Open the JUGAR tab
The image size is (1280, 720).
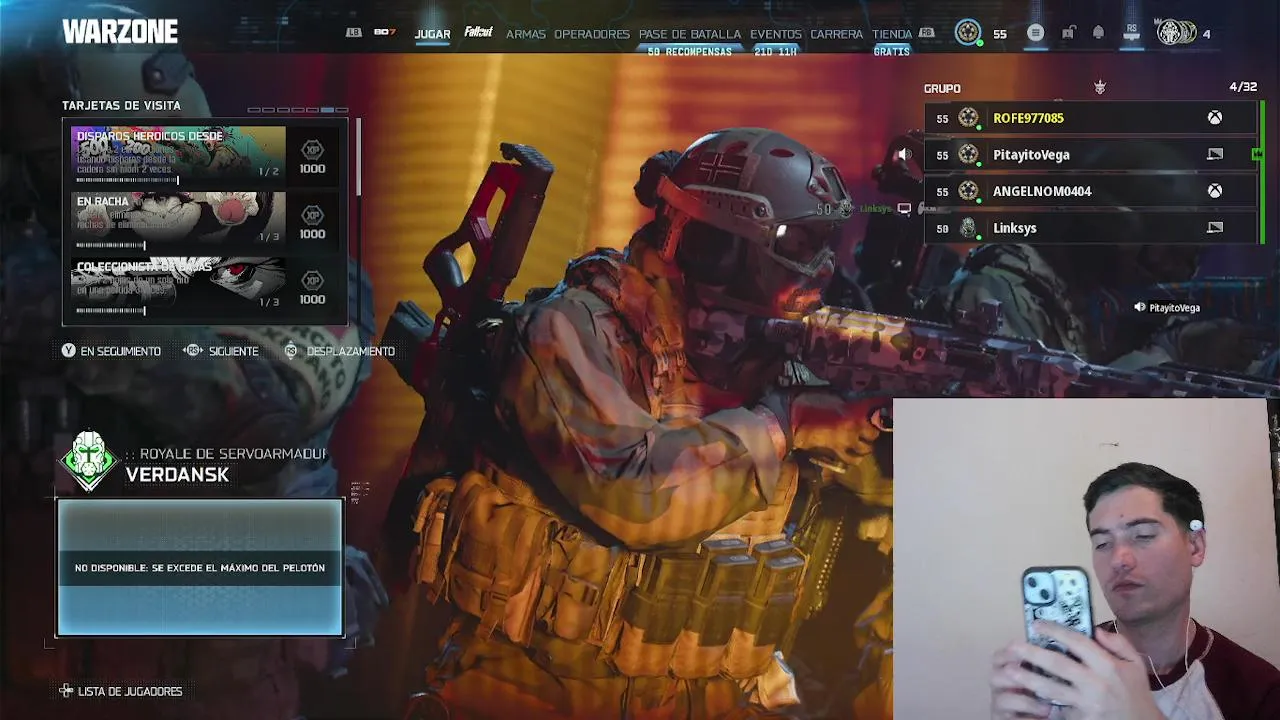point(432,34)
